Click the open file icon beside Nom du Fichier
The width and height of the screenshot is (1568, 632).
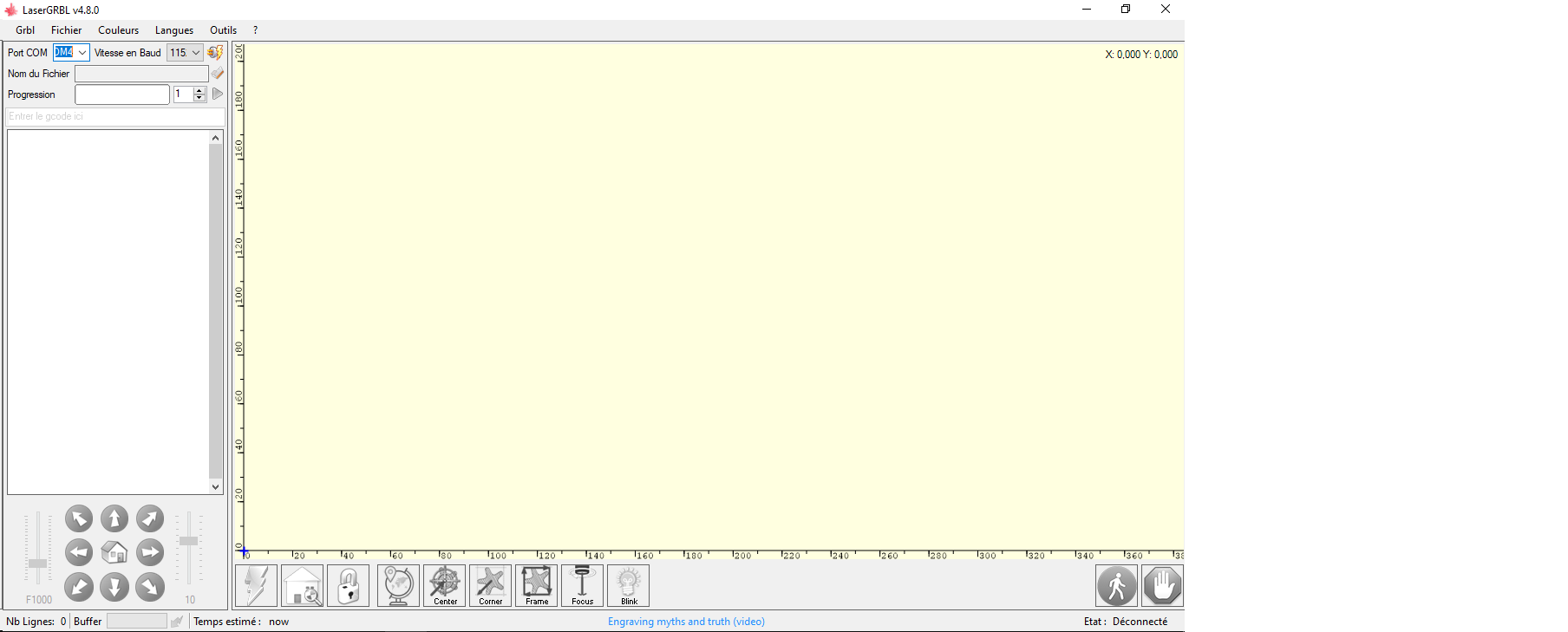[217, 74]
